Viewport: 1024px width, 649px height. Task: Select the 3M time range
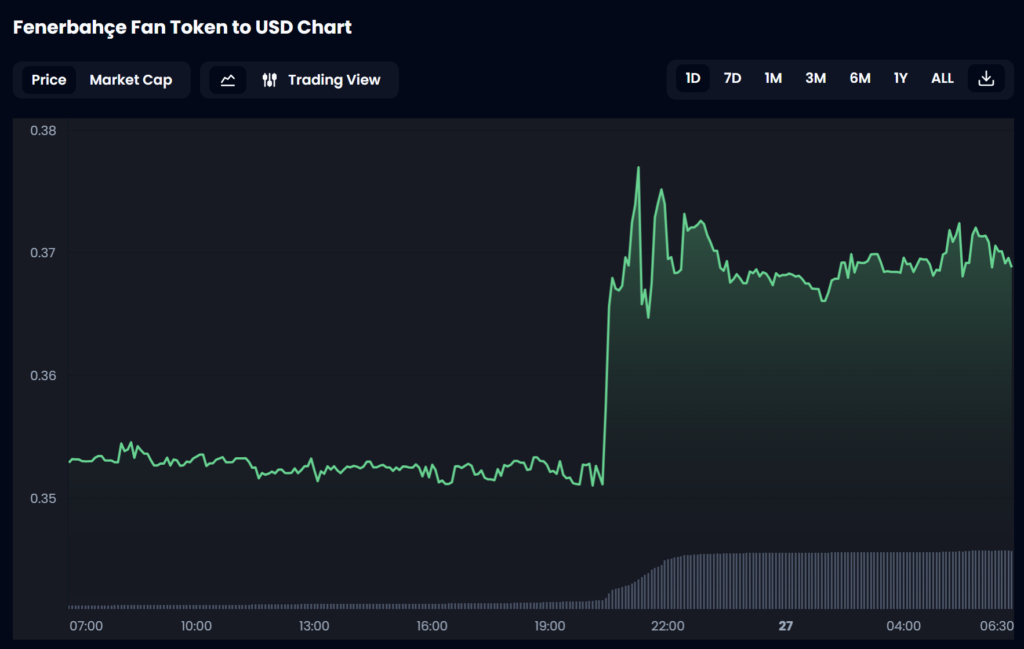tap(815, 78)
